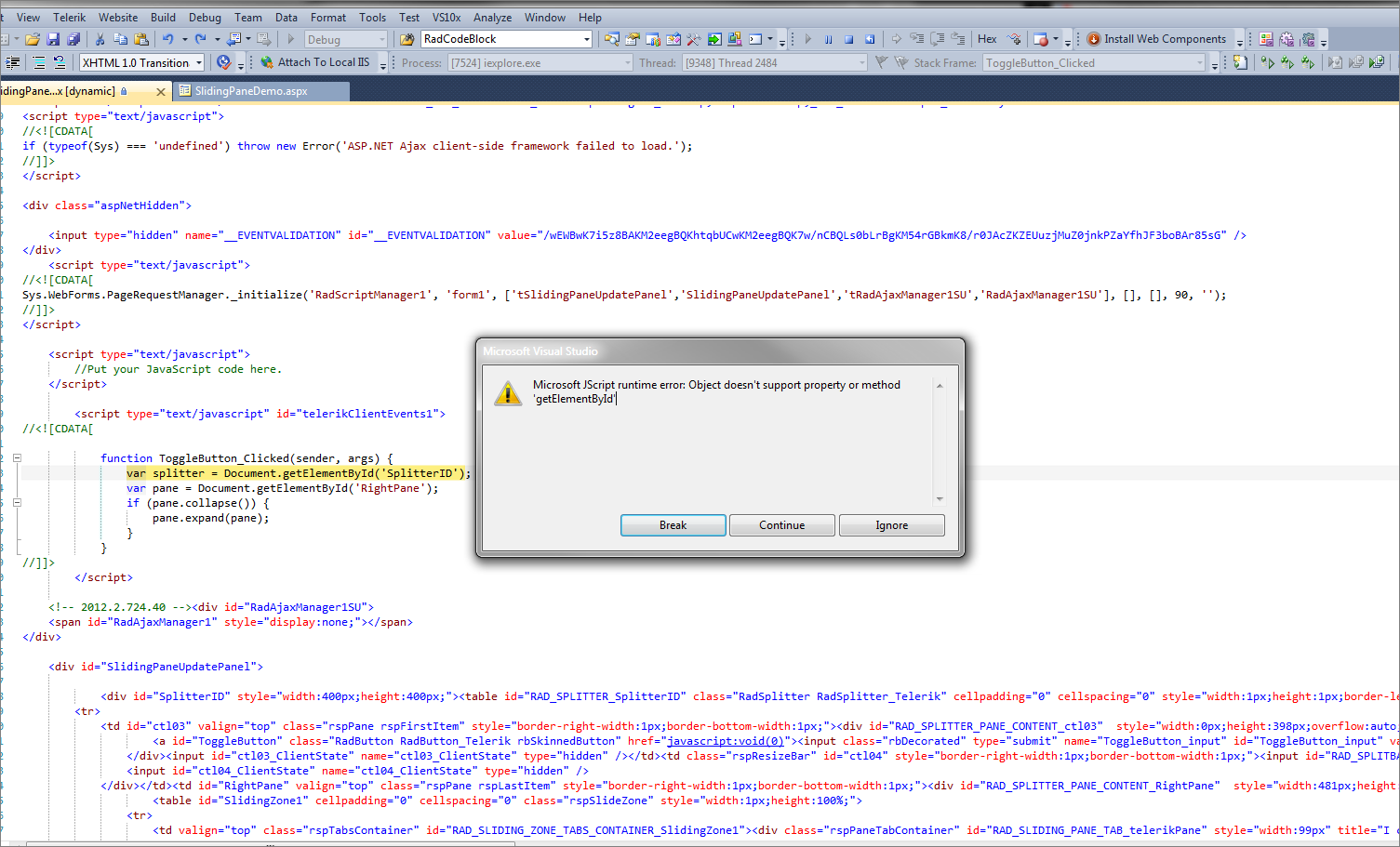Click the Find in Files icon
Screen dimensions: 1400x847
click(x=407, y=39)
